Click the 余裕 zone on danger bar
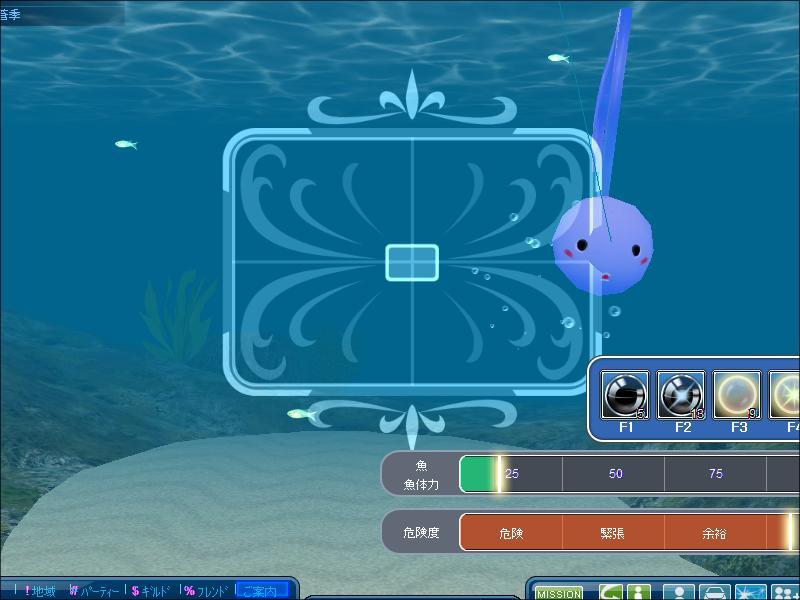The width and height of the screenshot is (800, 600). pyautogui.click(x=715, y=533)
